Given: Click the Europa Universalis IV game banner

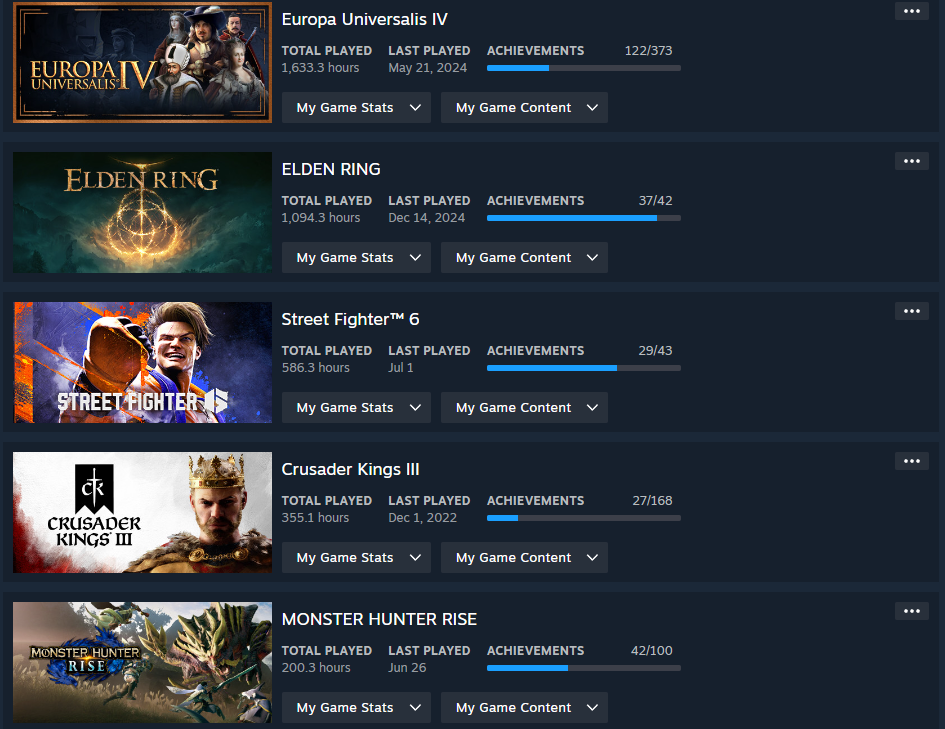Looking at the screenshot, I should click(x=142, y=62).
